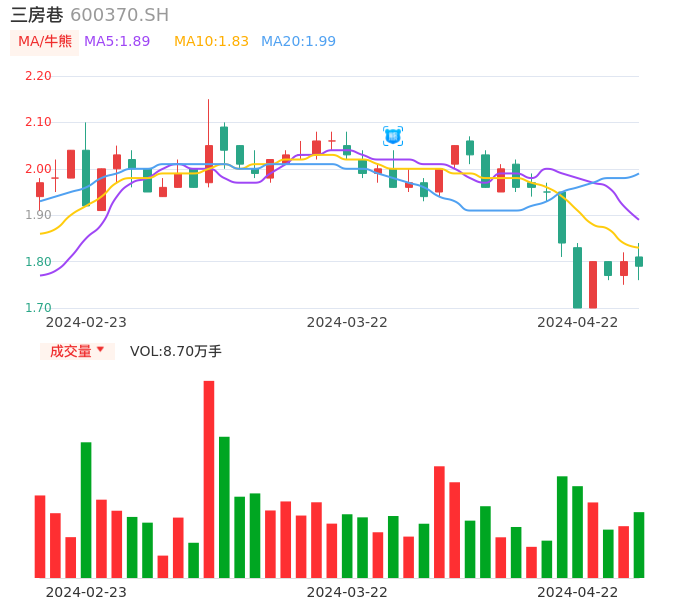Screen dimensions: 686x606
Task: Click the MA10:1.83 indicator label
Action: (x=211, y=42)
